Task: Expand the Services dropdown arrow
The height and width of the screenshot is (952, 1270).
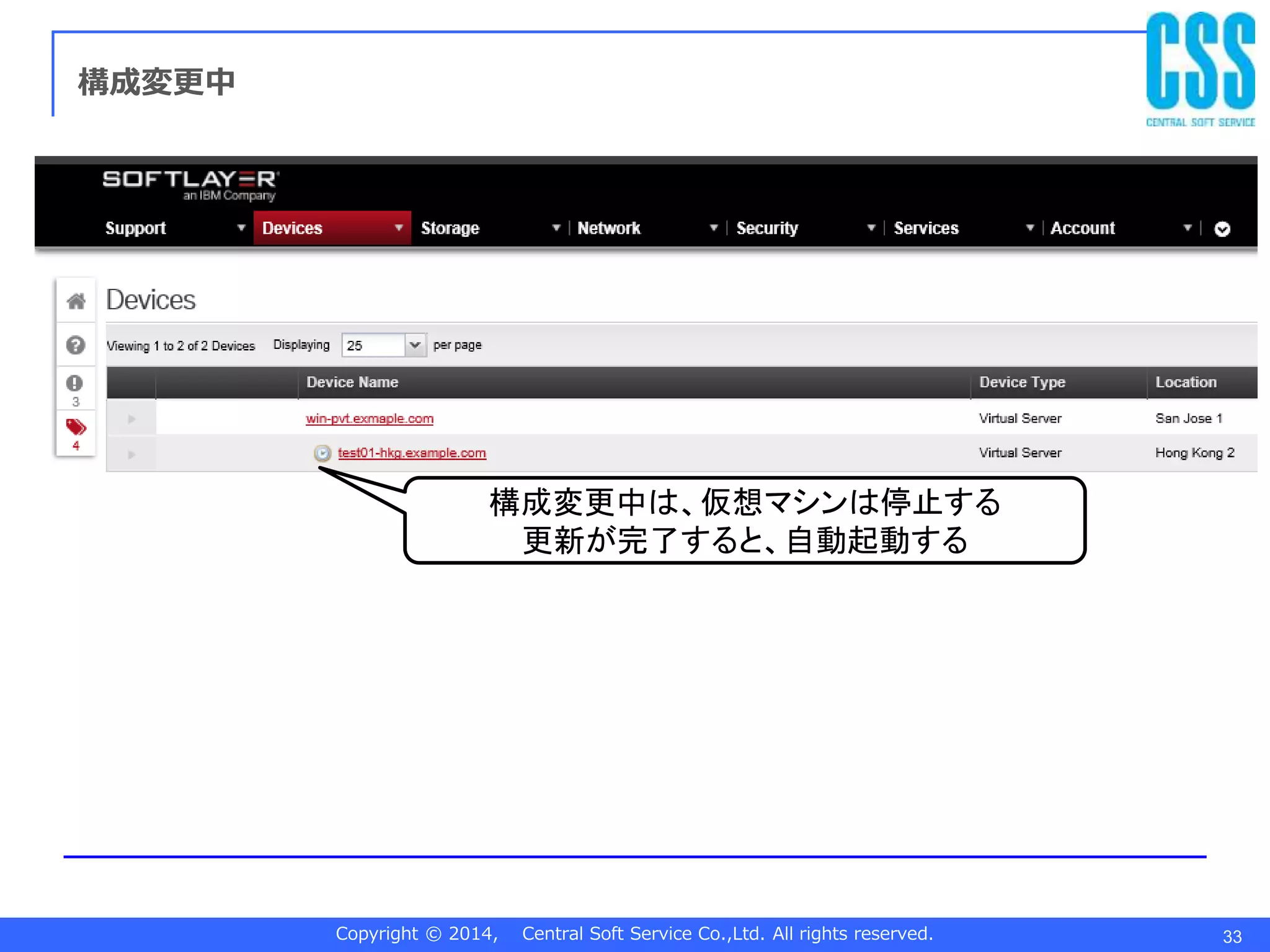Action: [x=1029, y=228]
